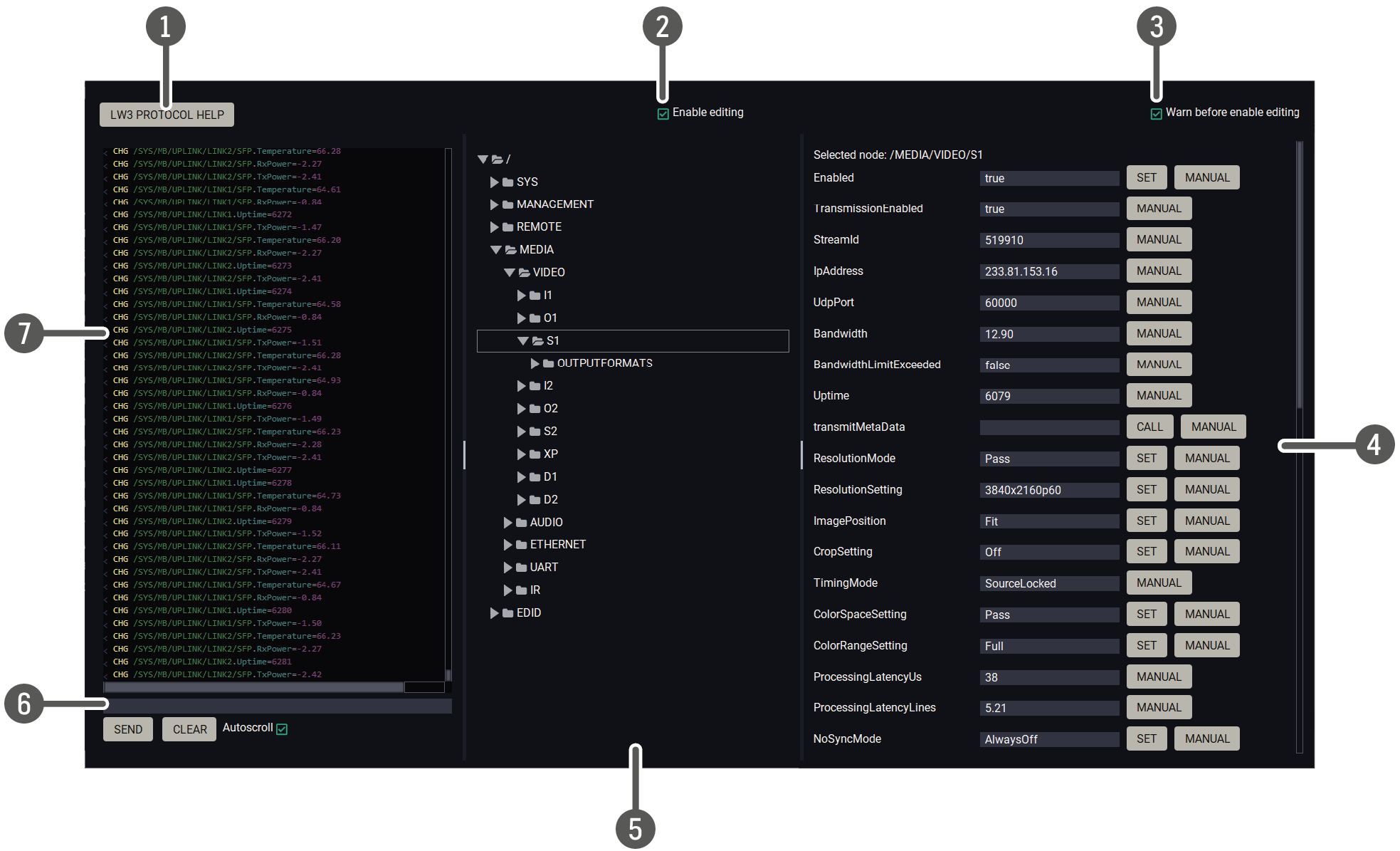This screenshot has height=851, width=1400.
Task: Click the AUDIO folder icon
Action: click(521, 523)
